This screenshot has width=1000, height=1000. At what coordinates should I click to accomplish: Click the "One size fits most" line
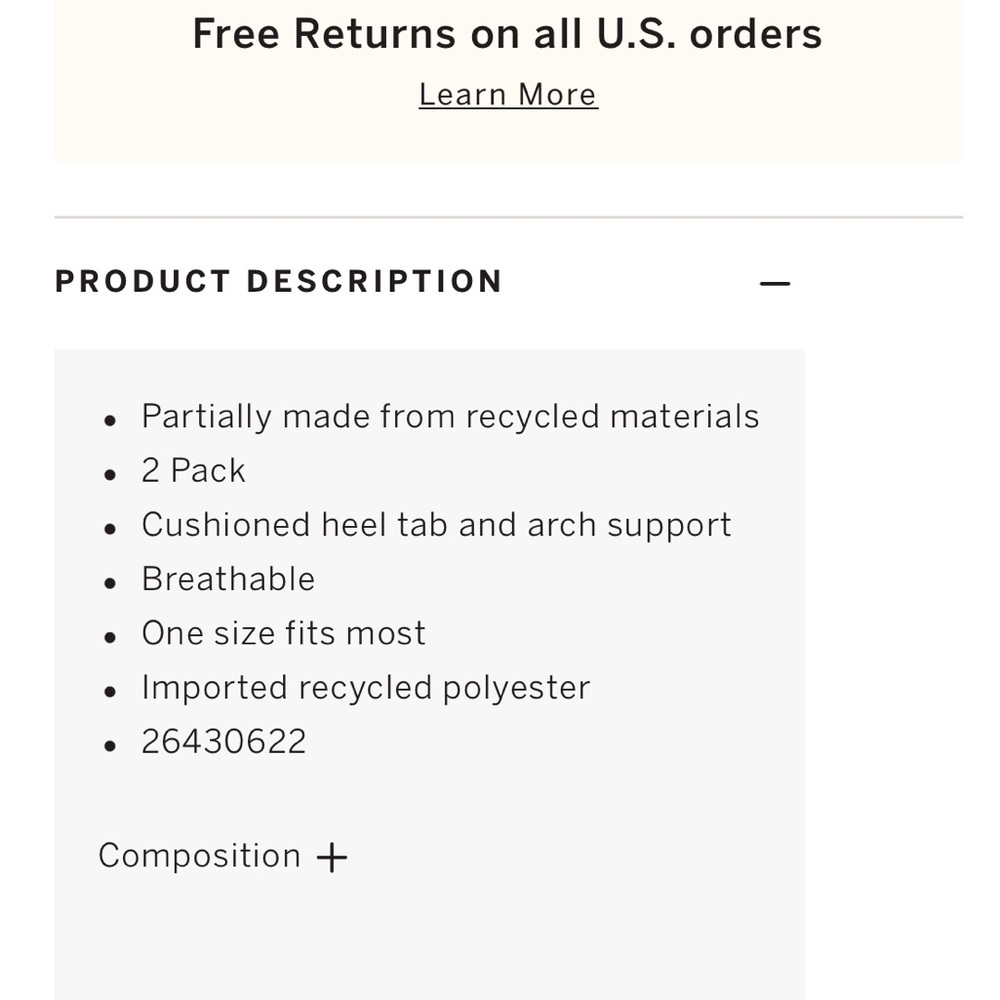click(x=283, y=633)
